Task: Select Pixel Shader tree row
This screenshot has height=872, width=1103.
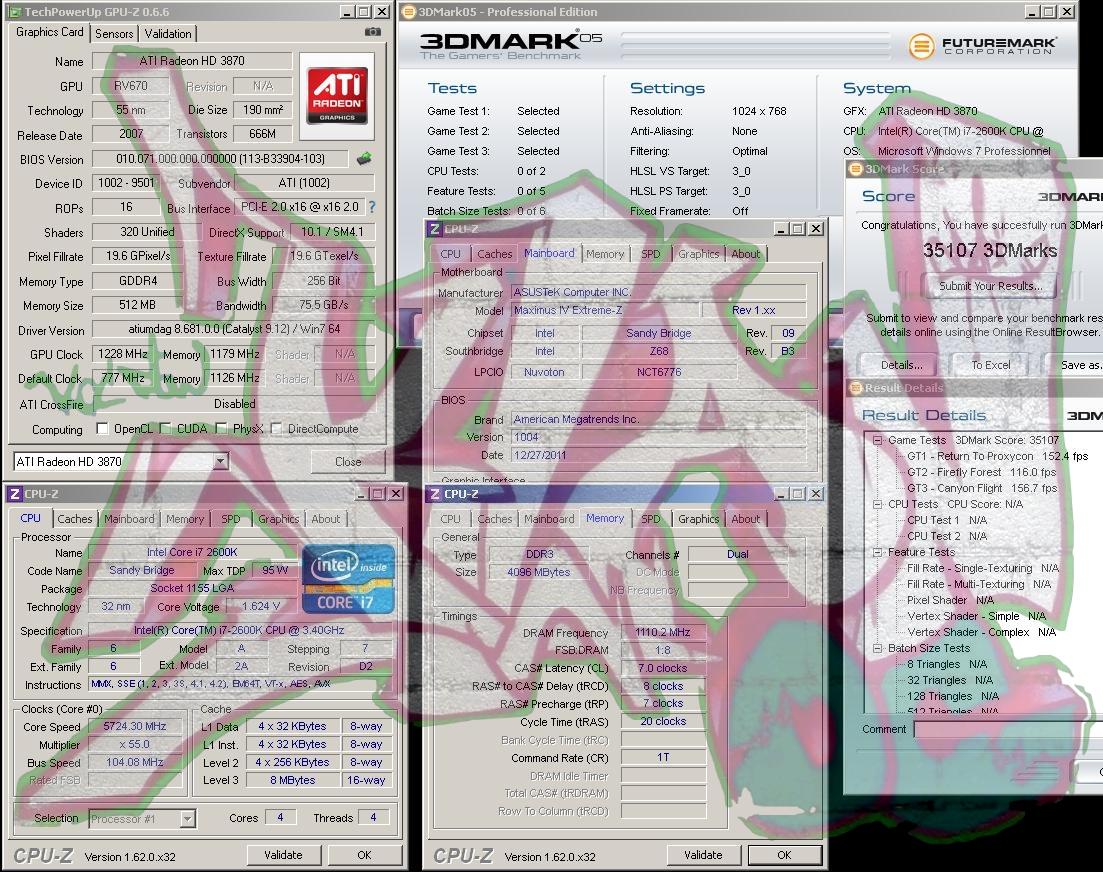Action: pyautogui.click(x=950, y=600)
